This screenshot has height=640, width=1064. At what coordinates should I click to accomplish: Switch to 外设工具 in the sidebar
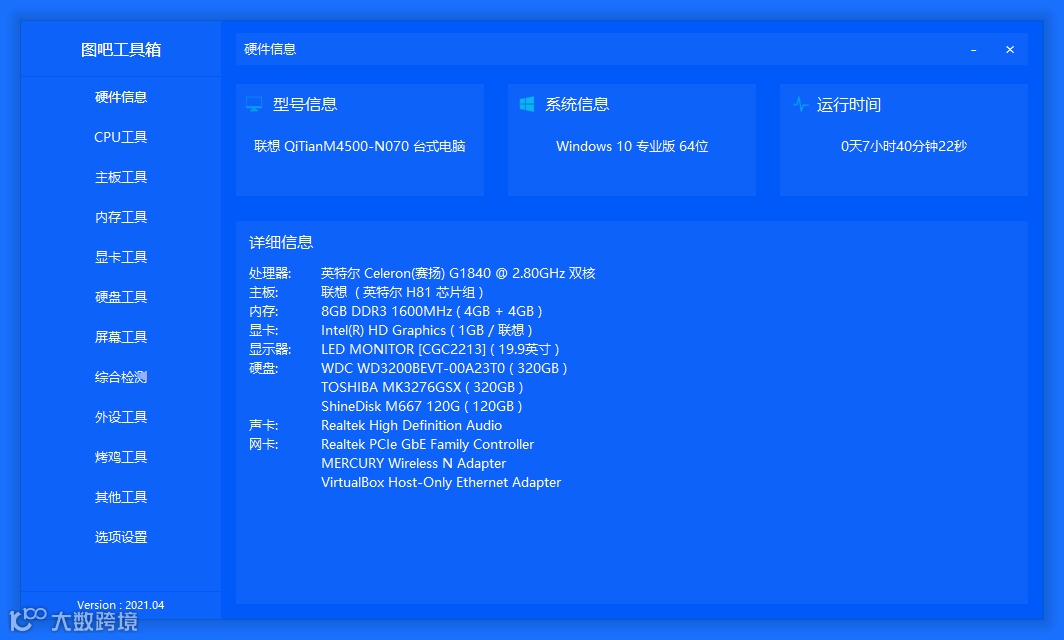(121, 417)
